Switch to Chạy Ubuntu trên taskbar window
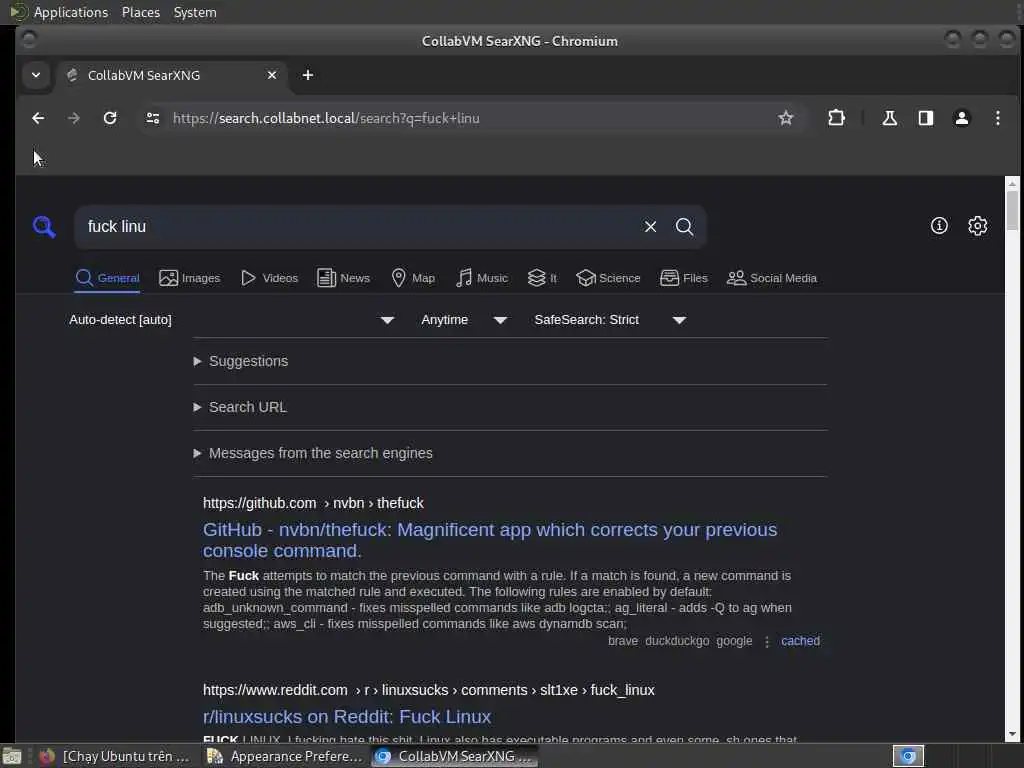1024x768 pixels. (114, 756)
